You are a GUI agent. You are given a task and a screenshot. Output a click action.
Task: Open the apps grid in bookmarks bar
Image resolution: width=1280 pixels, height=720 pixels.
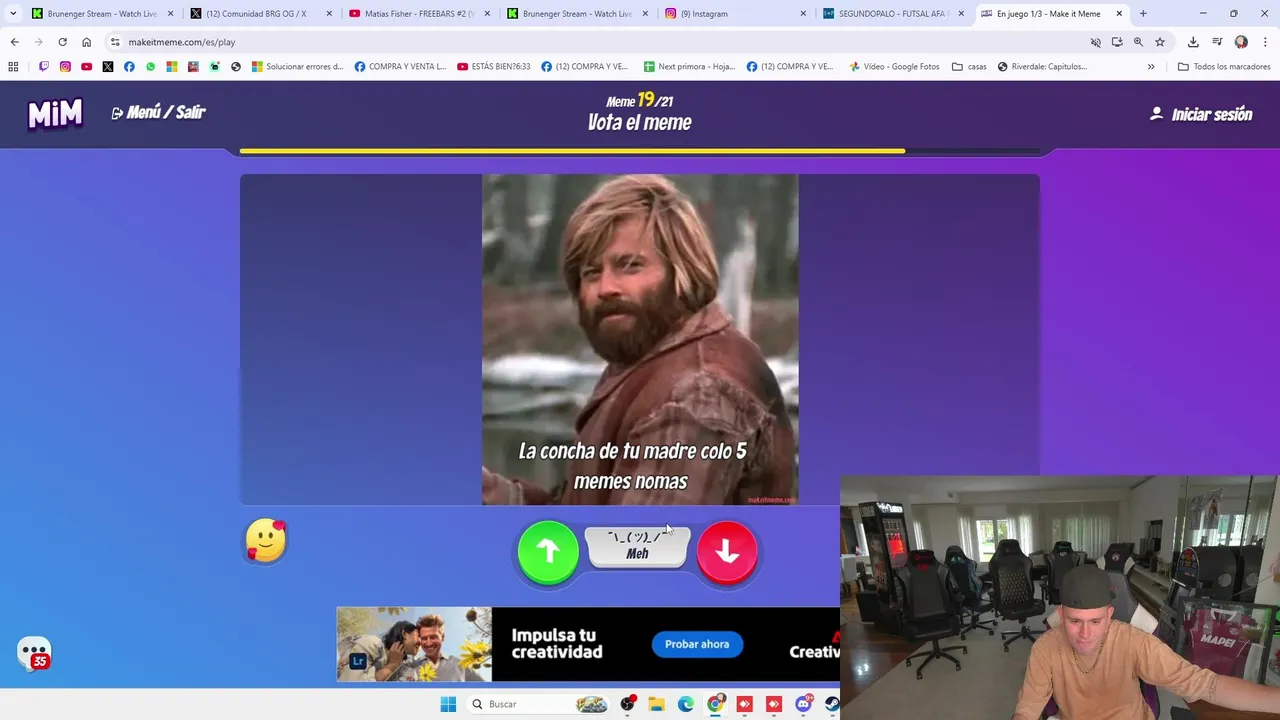click(x=13, y=67)
